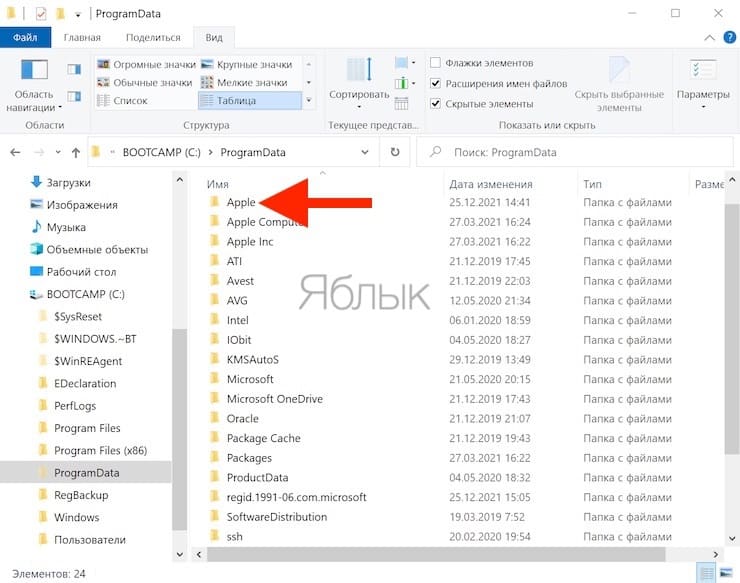Select the KMSAutoS folder
This screenshot has height=583, width=740.
252,360
